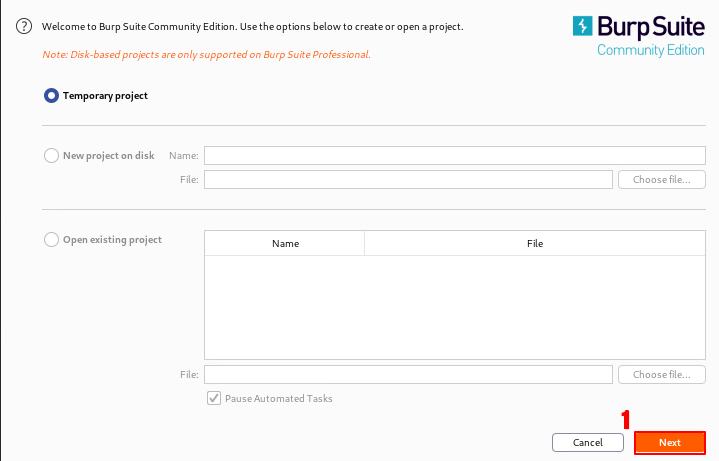Screen dimensions: 719x461
Task: Select the Open existing project radio button
Action: 52,240
